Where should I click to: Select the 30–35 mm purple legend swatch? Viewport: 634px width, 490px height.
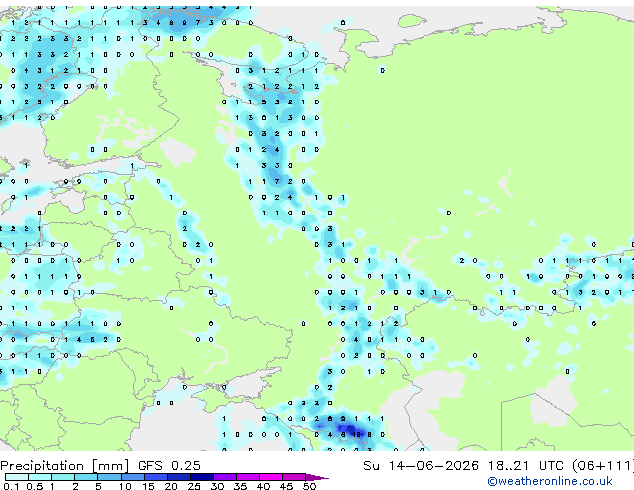click(224, 477)
